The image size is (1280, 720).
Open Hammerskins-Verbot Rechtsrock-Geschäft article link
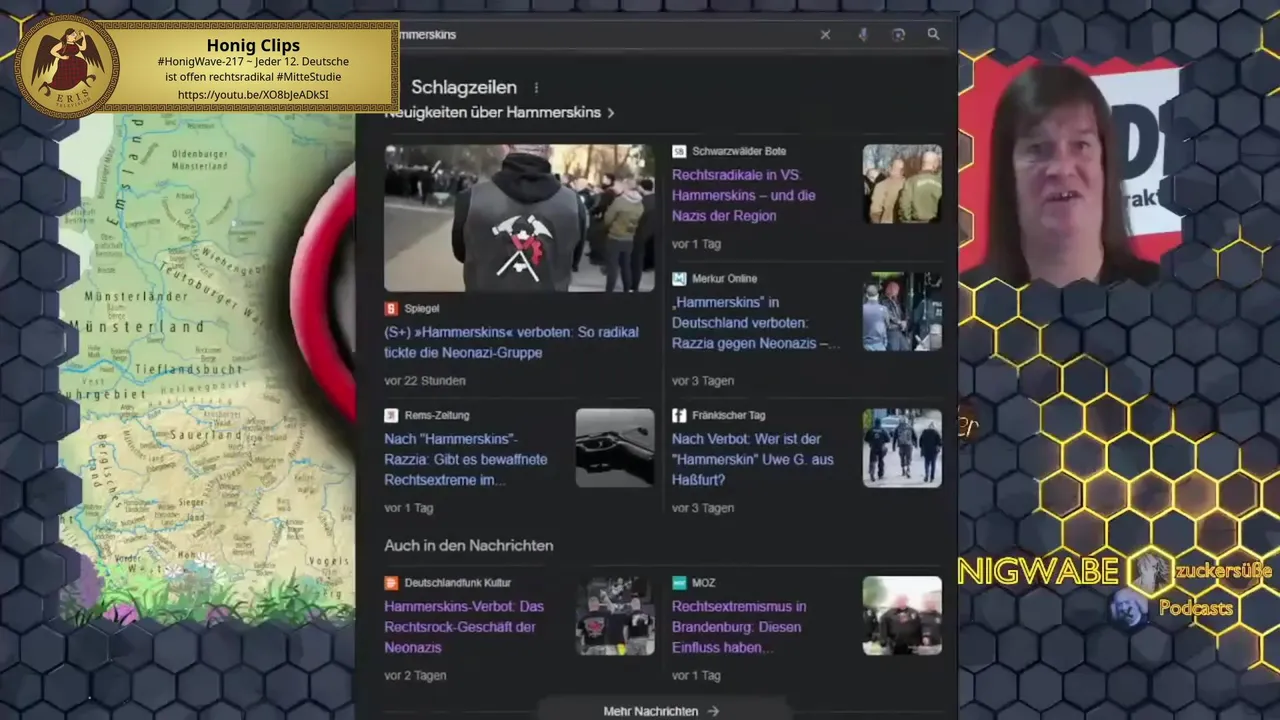click(x=464, y=627)
